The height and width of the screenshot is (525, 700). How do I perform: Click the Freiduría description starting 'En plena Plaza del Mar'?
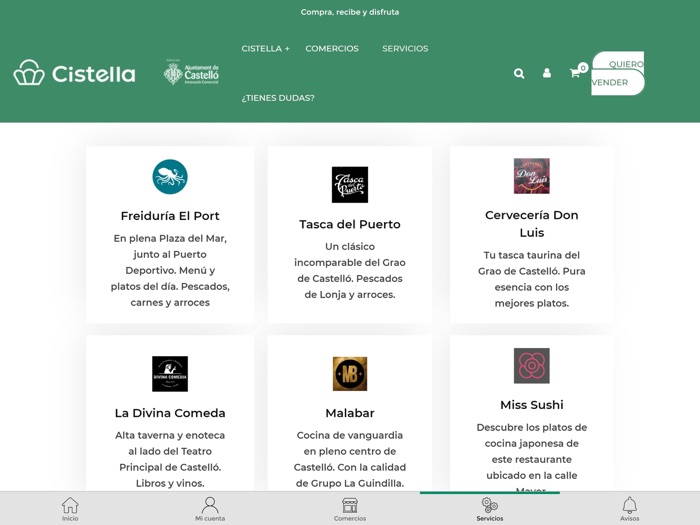click(170, 271)
